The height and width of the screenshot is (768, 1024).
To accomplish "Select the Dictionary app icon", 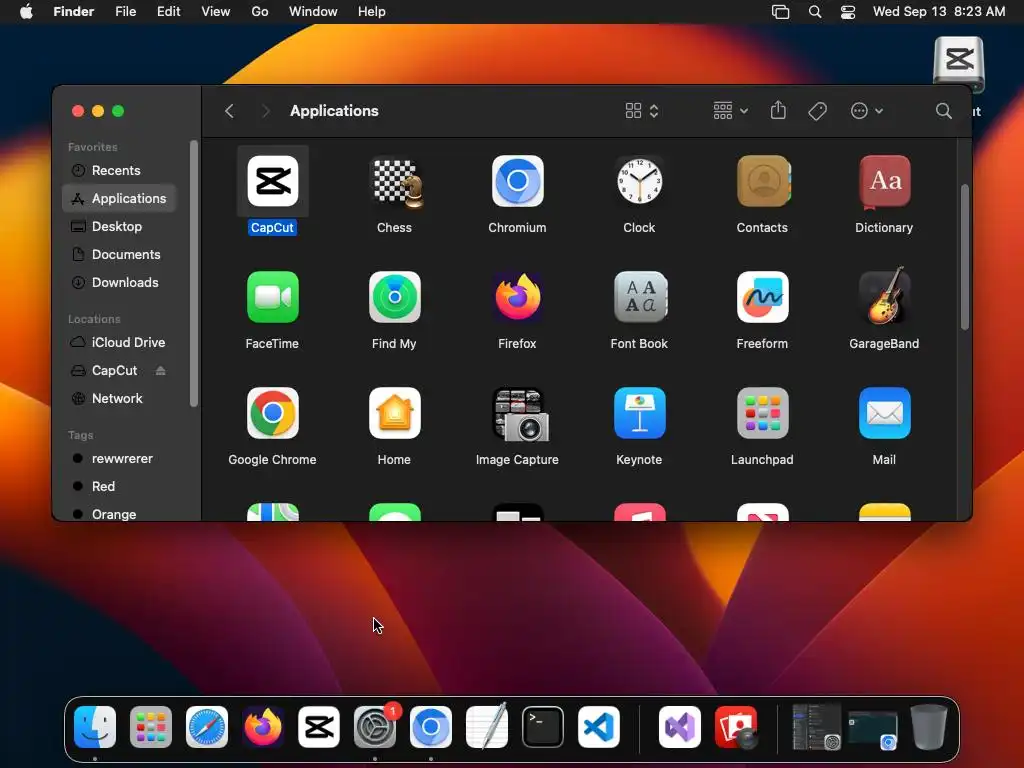I will tap(884, 181).
